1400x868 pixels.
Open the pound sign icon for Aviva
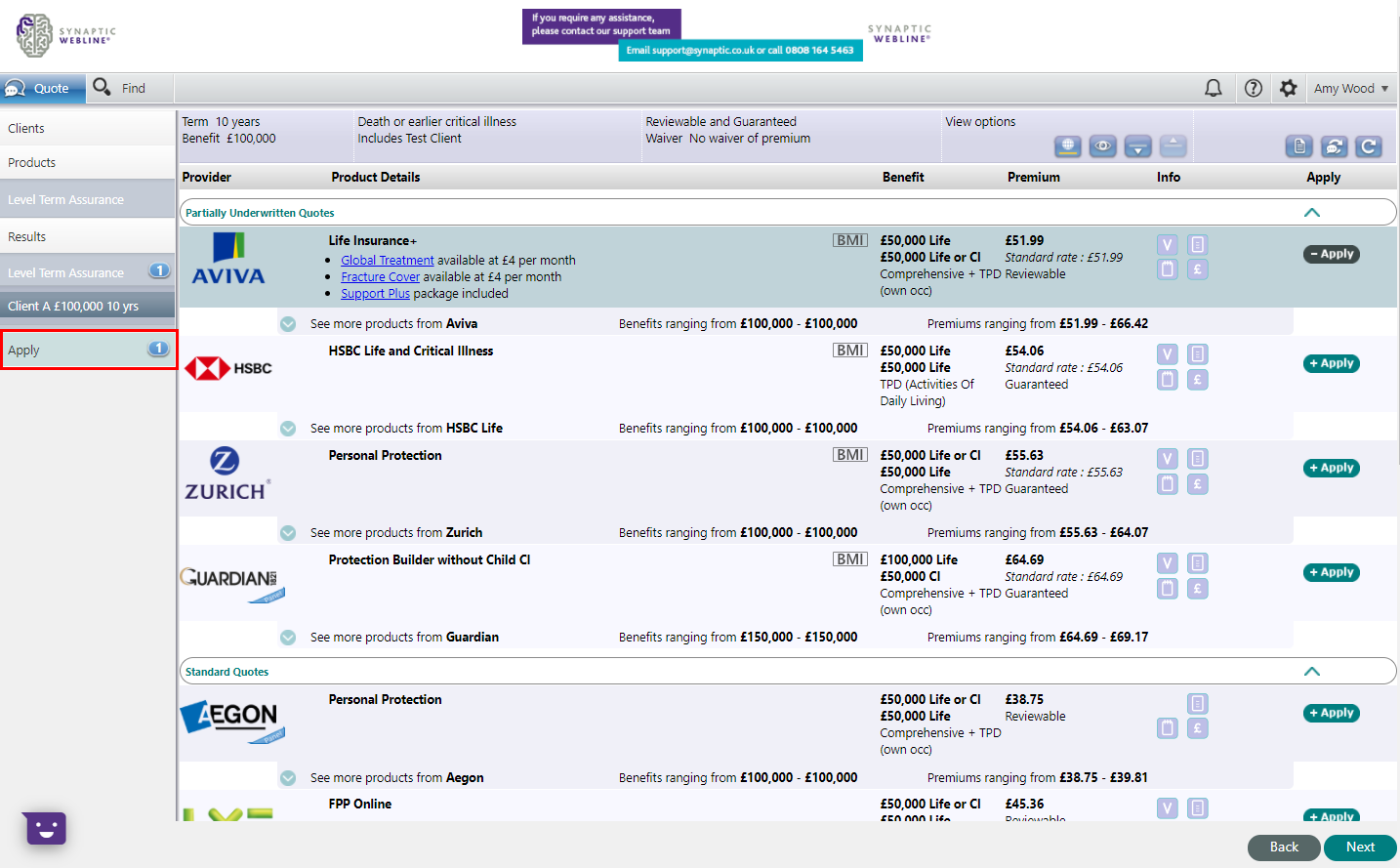pyautogui.click(x=1198, y=269)
